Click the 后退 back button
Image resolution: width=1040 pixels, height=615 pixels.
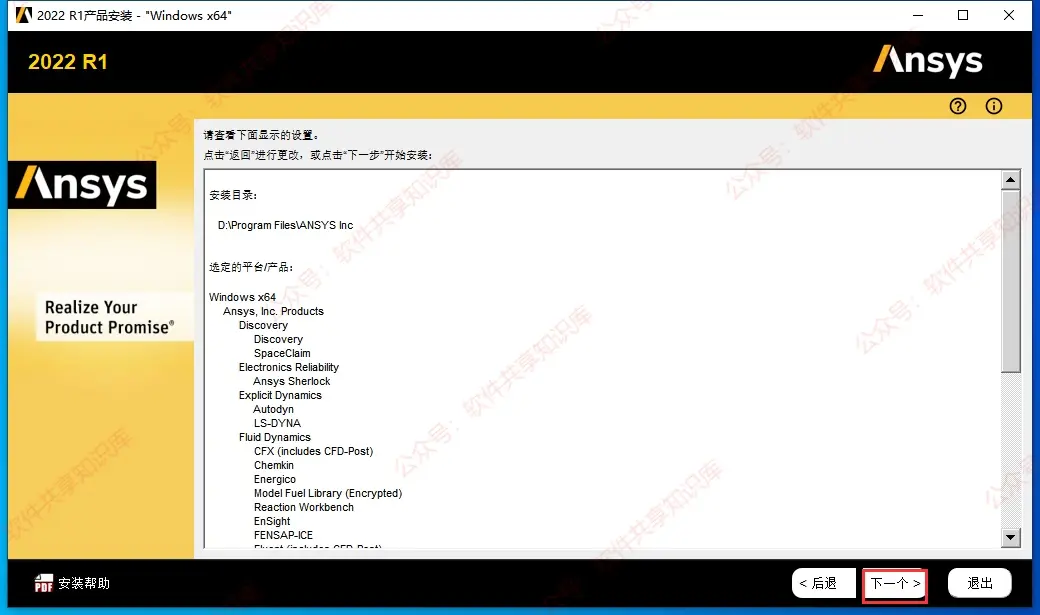pos(823,583)
